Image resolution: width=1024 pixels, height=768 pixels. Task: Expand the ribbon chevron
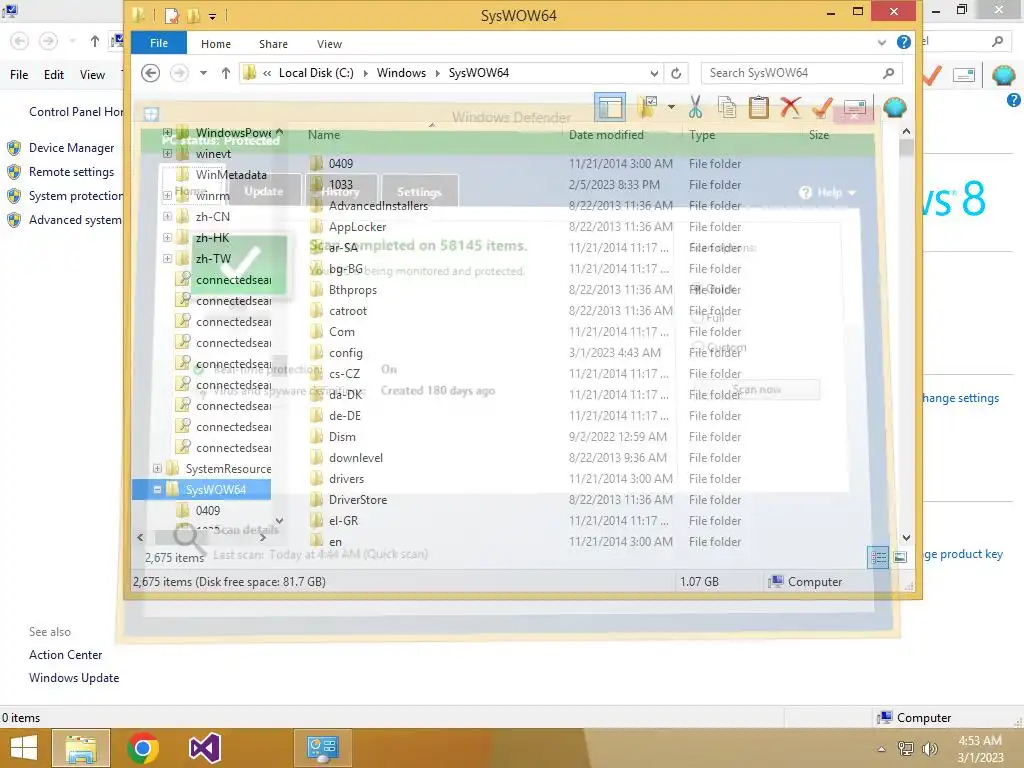(x=882, y=43)
